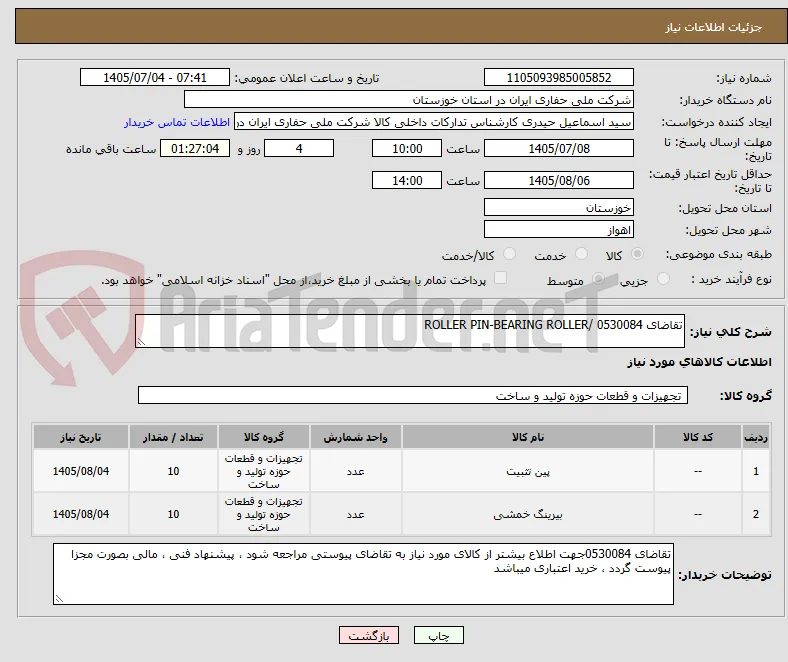This screenshot has height=662, width=788.
Task: Click the بازگشت back button
Action: [x=369, y=635]
